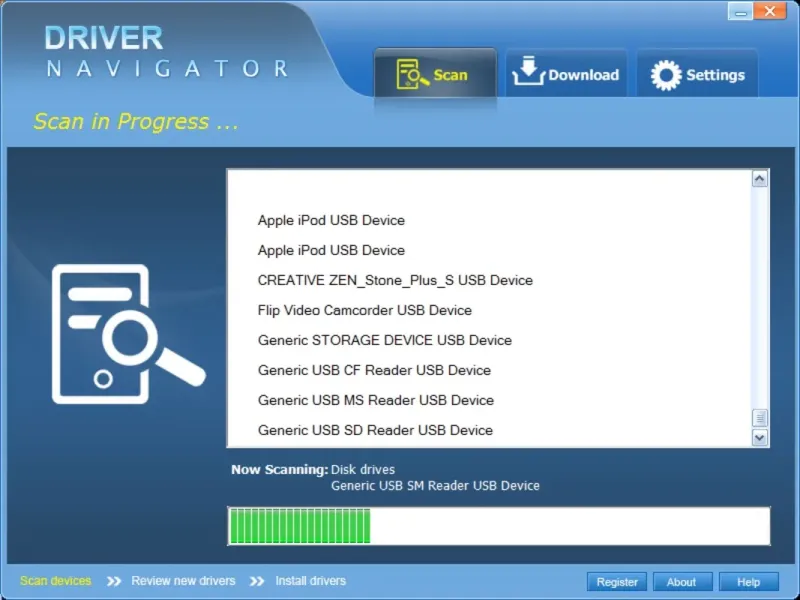Select the Install drivers step
Screen dimensions: 800x600
pyautogui.click(x=311, y=581)
